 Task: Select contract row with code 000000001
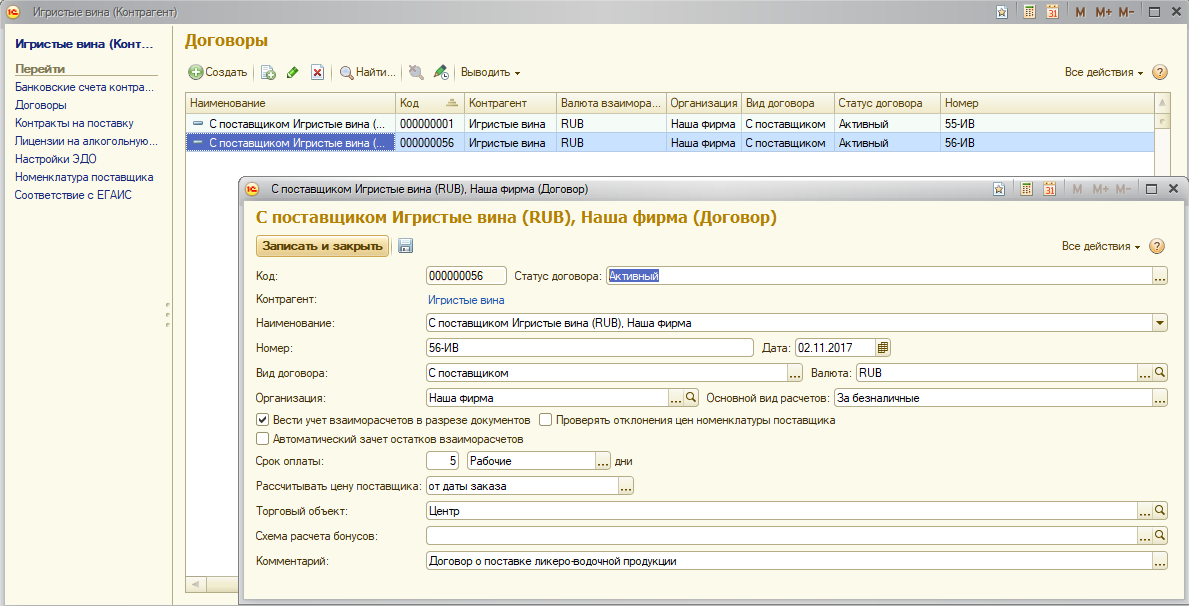(x=670, y=124)
